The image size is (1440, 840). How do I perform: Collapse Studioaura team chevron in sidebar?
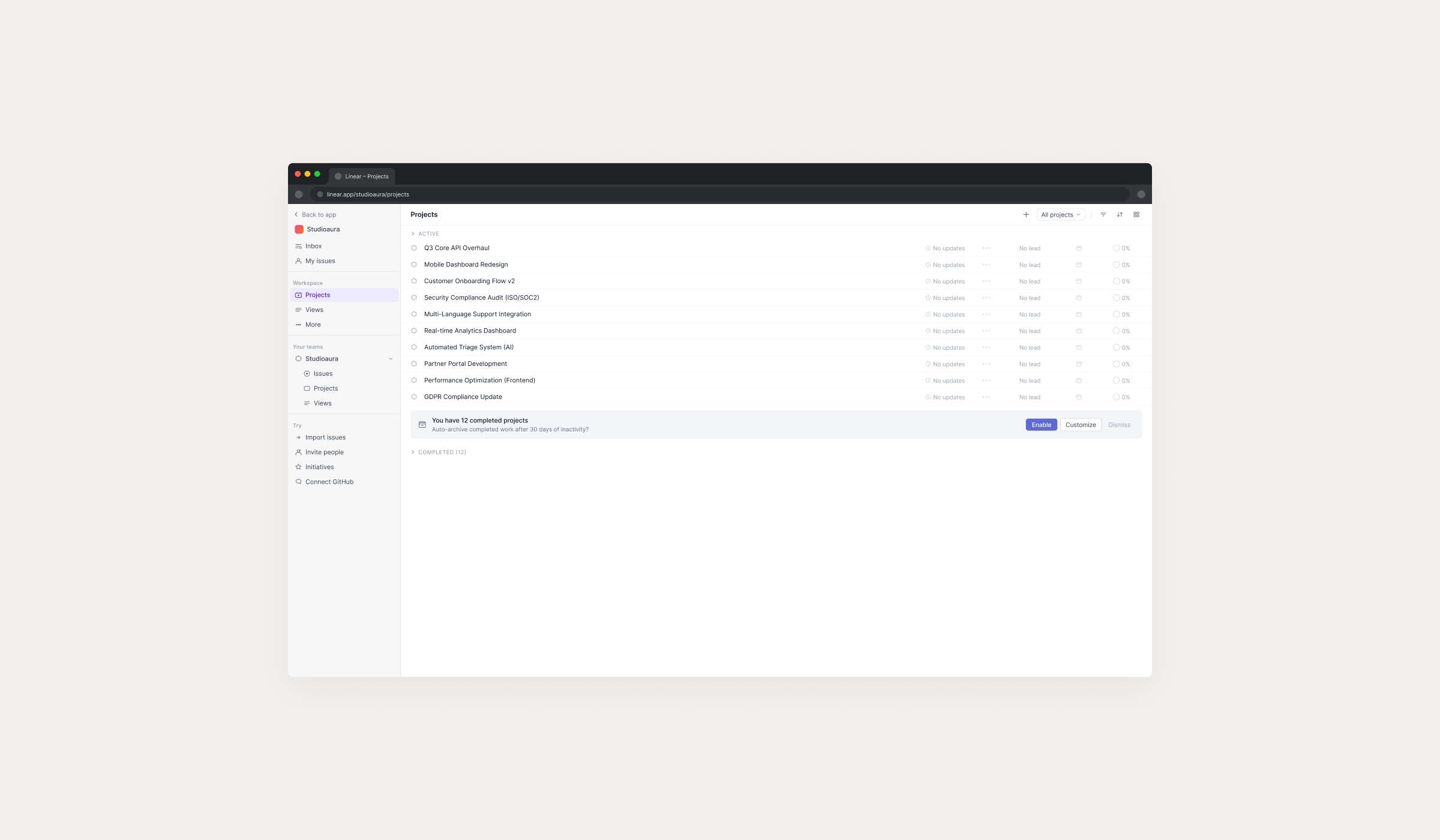pyautogui.click(x=391, y=359)
